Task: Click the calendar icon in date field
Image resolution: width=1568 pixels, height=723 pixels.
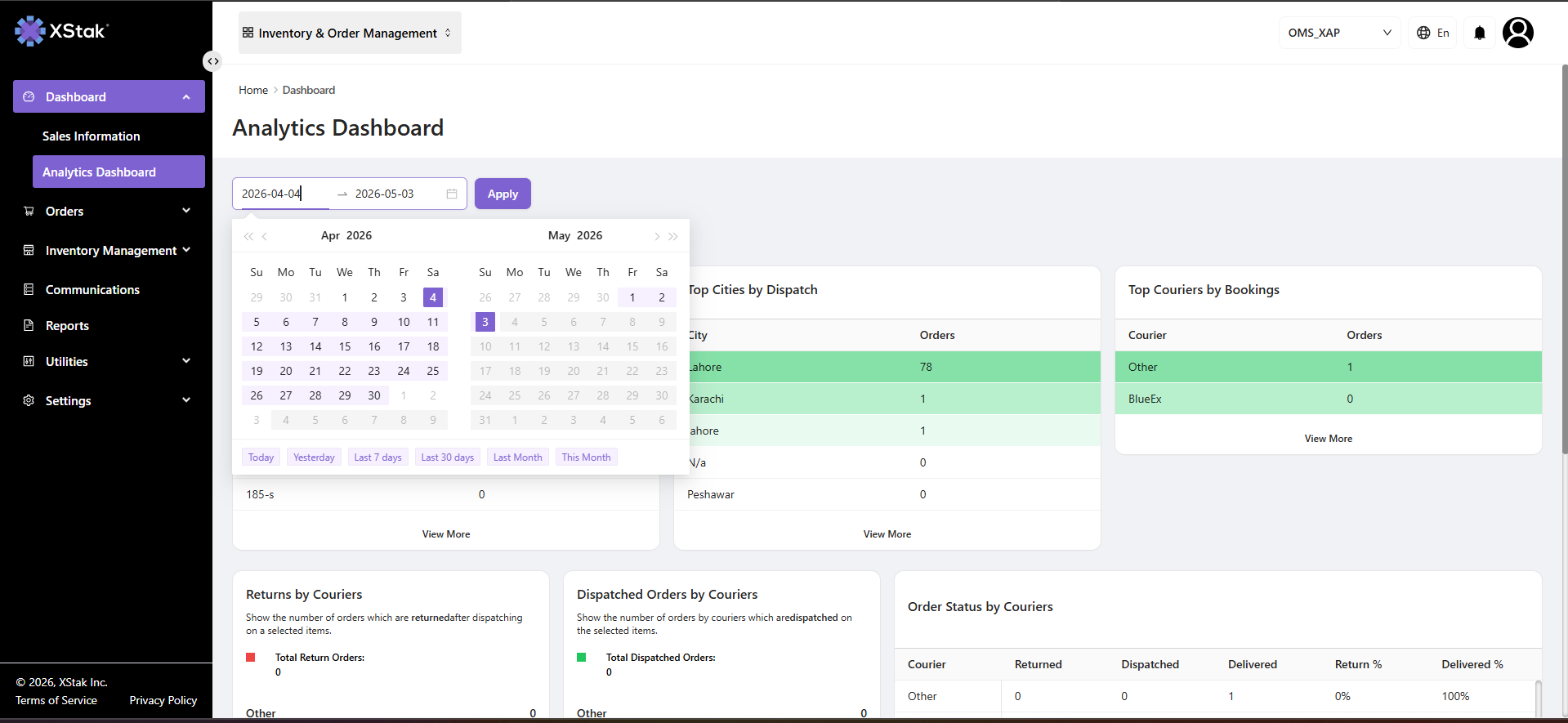Action: (452, 194)
